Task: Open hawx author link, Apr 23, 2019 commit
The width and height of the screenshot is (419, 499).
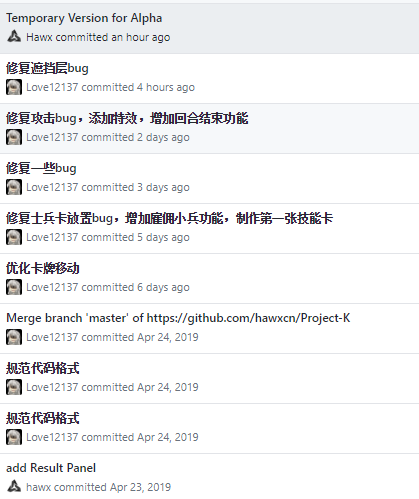Action: (x=39, y=487)
